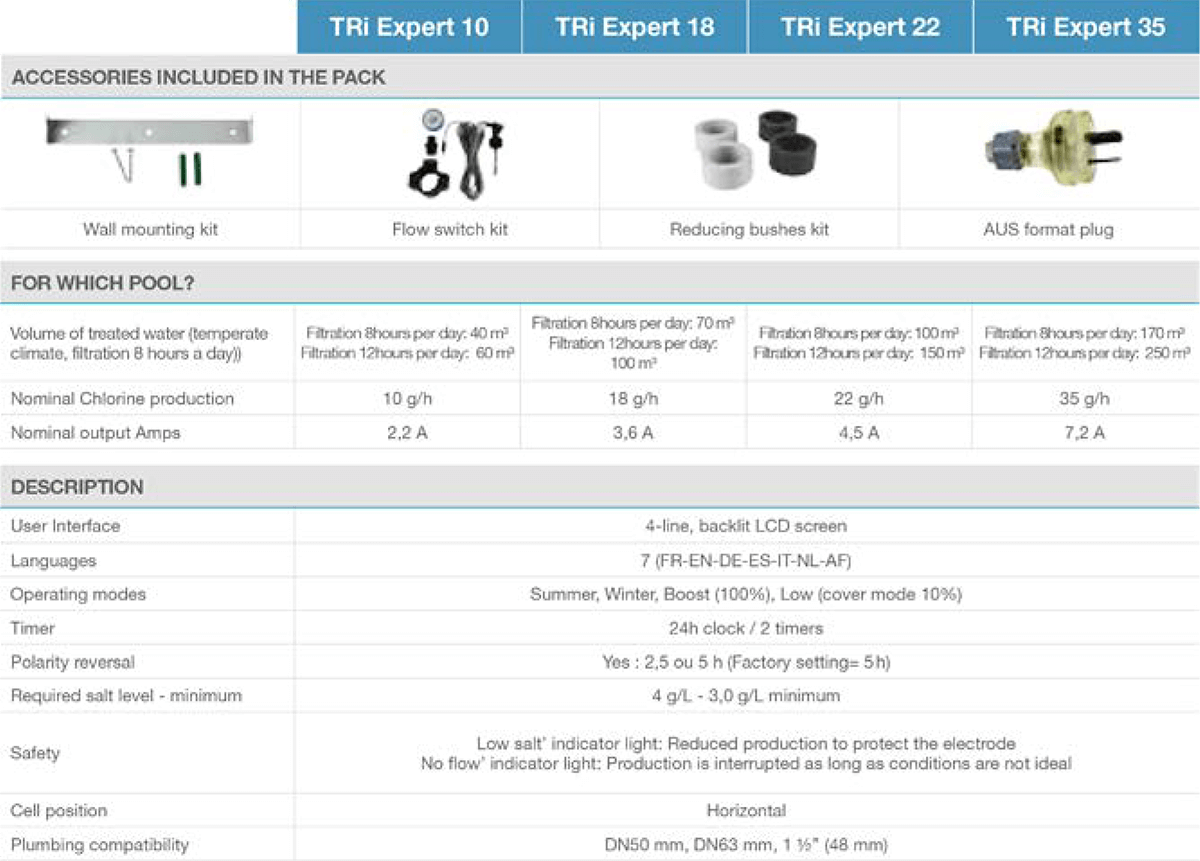The width and height of the screenshot is (1200, 861).
Task: Click the 35 g/h chlorine production cell
Action: (1085, 399)
